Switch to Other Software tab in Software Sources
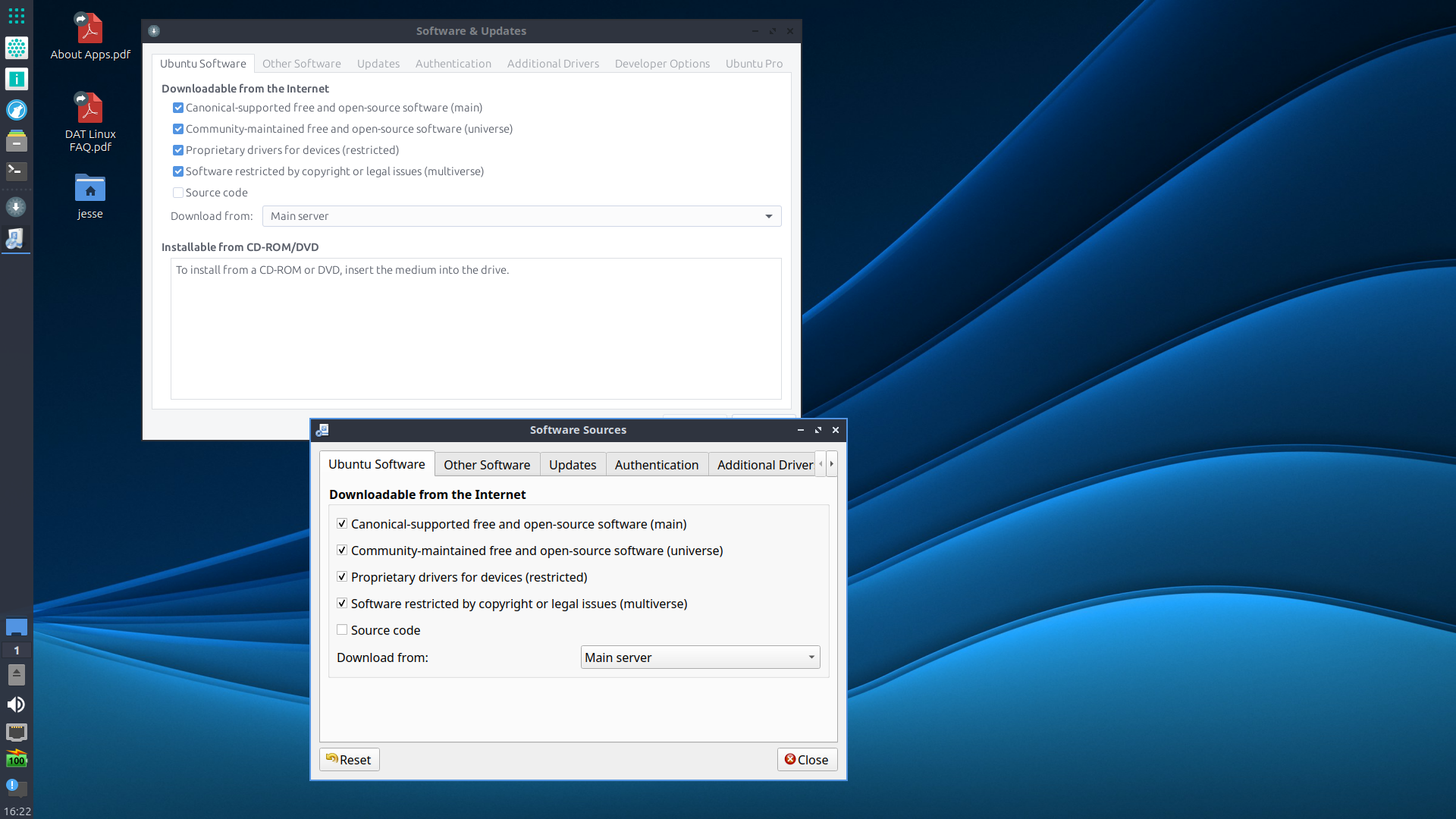The height and width of the screenshot is (819, 1456). 487,465
